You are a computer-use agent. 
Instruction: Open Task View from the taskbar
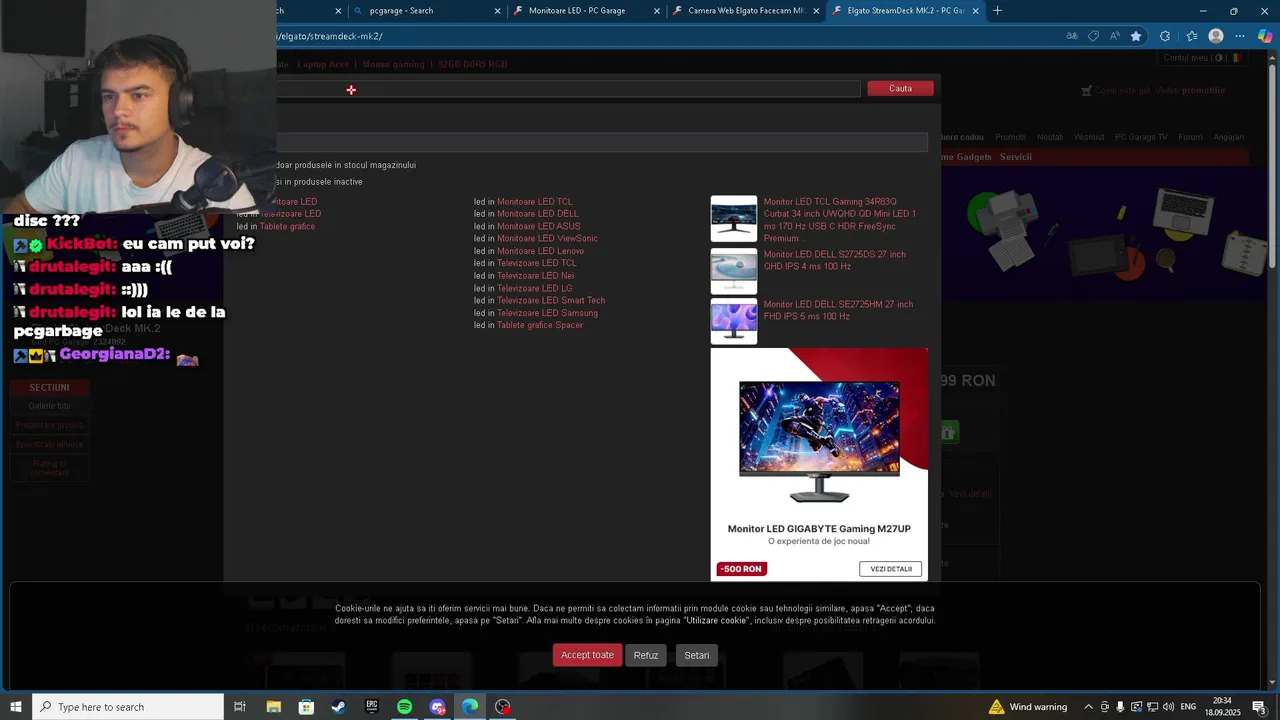pos(240,707)
